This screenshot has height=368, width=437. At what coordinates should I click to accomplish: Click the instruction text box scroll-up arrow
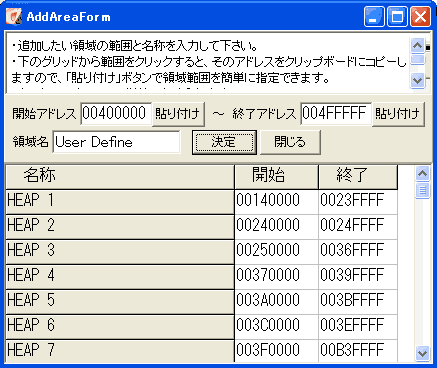tap(418, 45)
